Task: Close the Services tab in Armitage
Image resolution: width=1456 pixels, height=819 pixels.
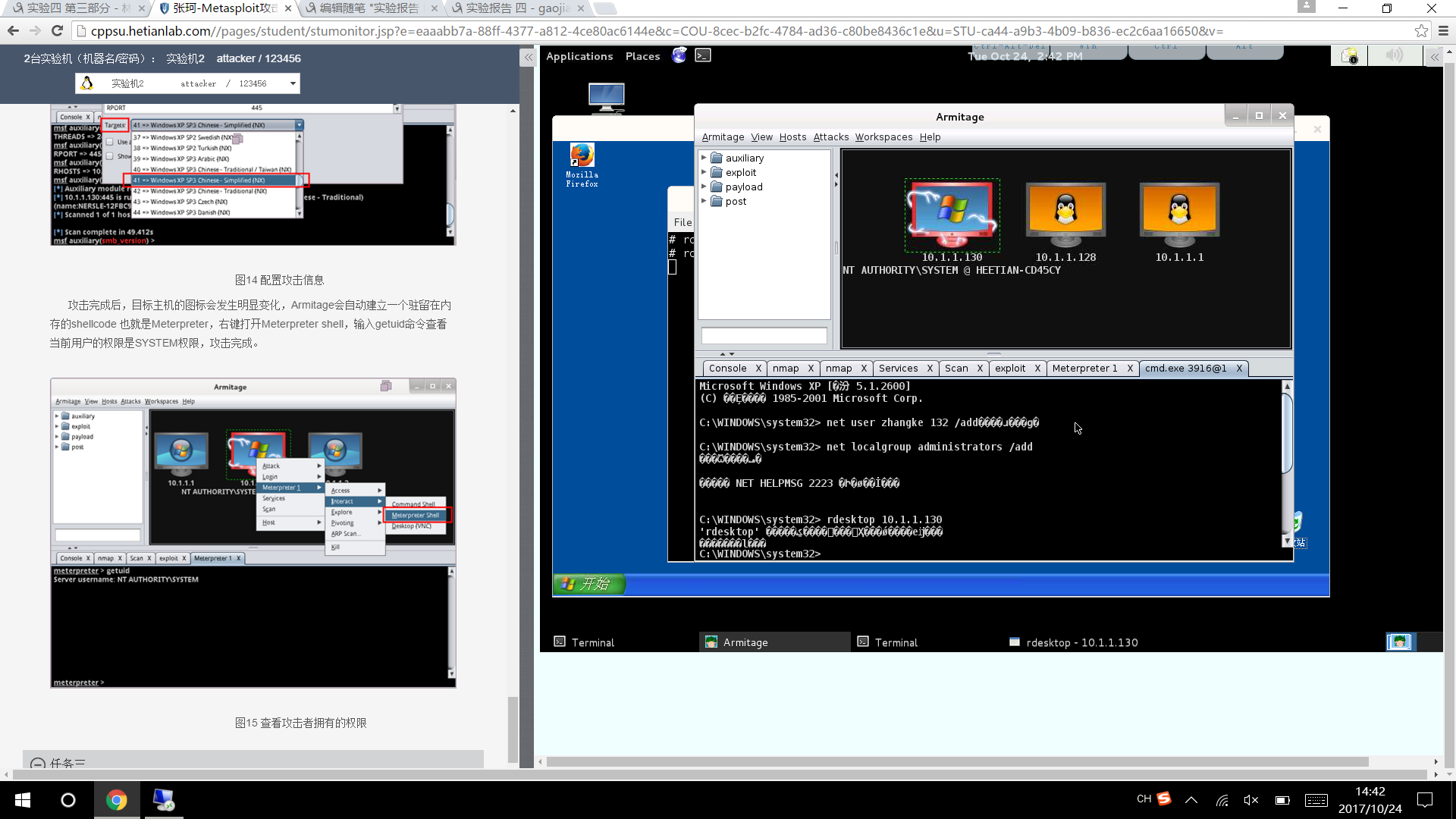Action: click(930, 369)
